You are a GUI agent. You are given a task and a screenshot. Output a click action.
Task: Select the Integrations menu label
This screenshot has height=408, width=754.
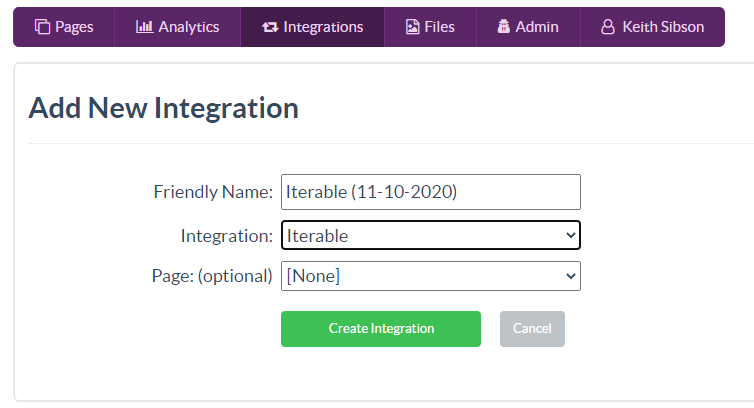323,27
